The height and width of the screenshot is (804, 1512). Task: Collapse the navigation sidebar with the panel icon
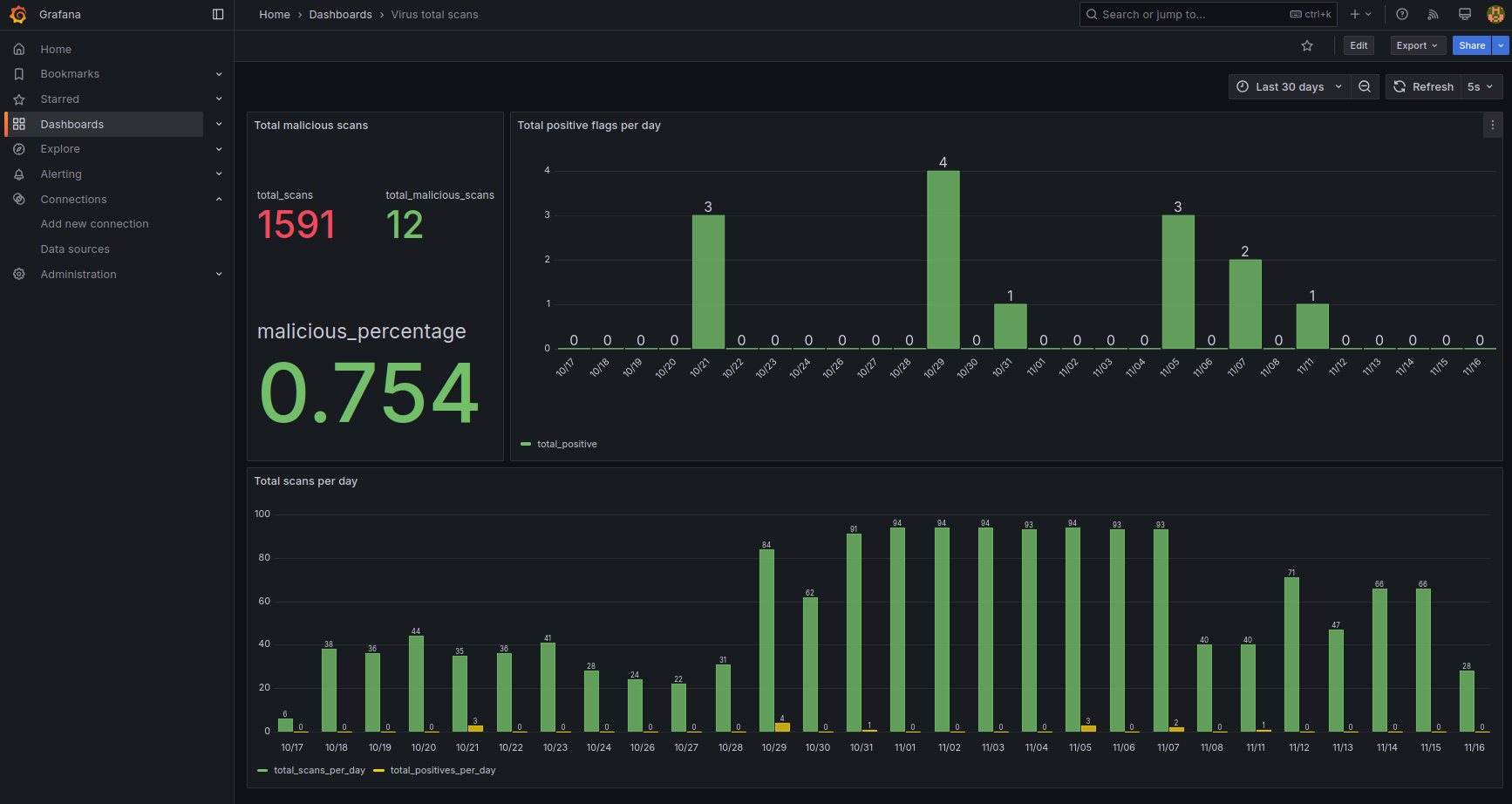tap(217, 14)
